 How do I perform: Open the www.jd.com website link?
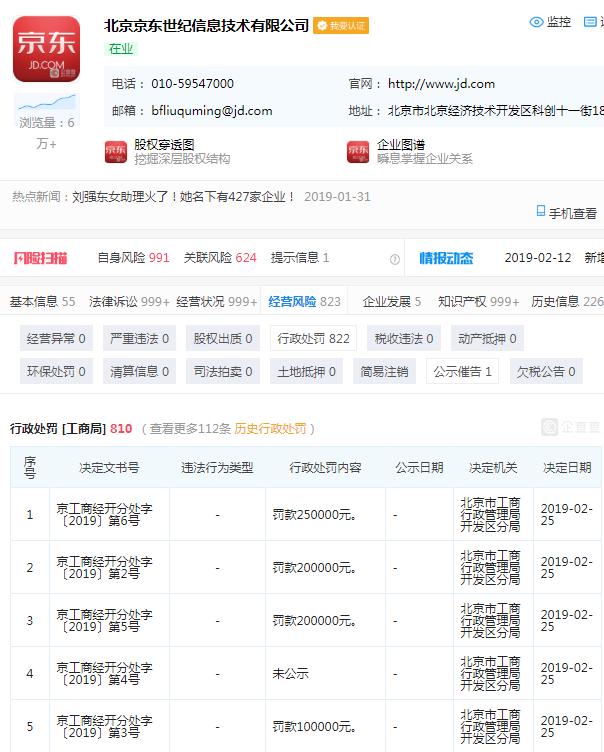point(441,84)
